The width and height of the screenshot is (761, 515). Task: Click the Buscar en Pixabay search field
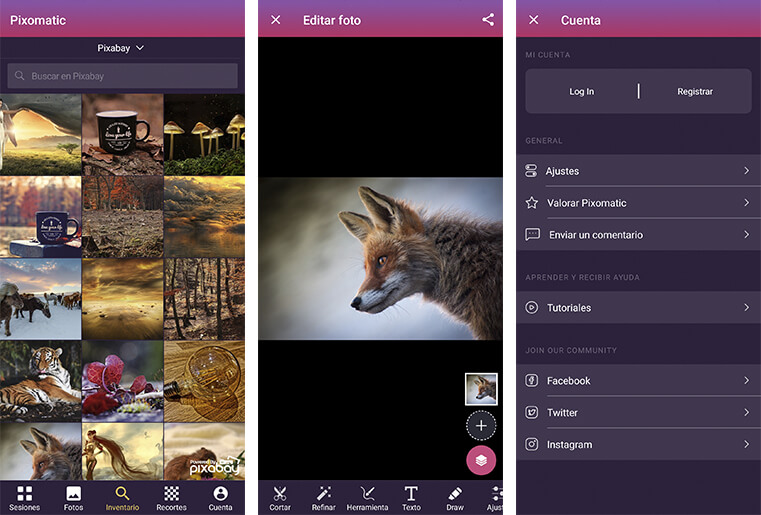pos(122,76)
